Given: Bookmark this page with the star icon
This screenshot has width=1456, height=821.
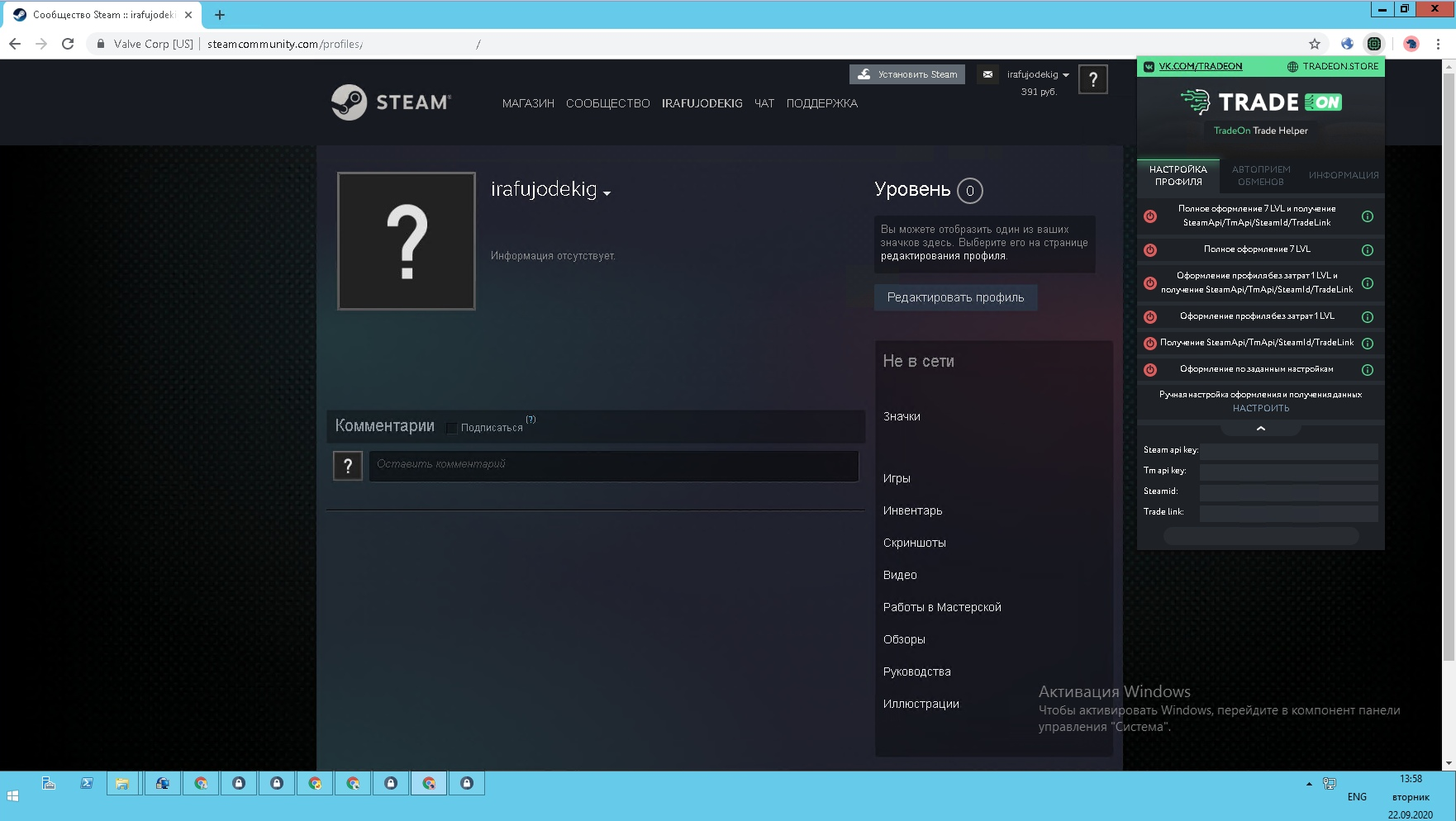Looking at the screenshot, I should point(1315,44).
